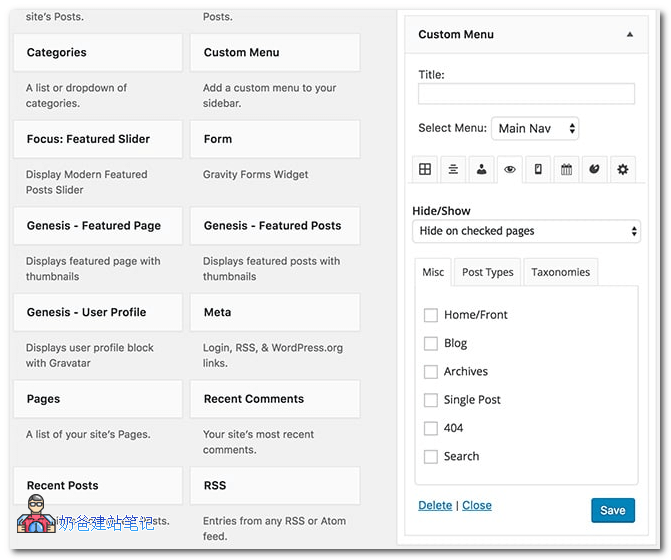This screenshot has width=671, height=560.
Task: Open the user roles icon tab
Action: pyautogui.click(x=481, y=170)
